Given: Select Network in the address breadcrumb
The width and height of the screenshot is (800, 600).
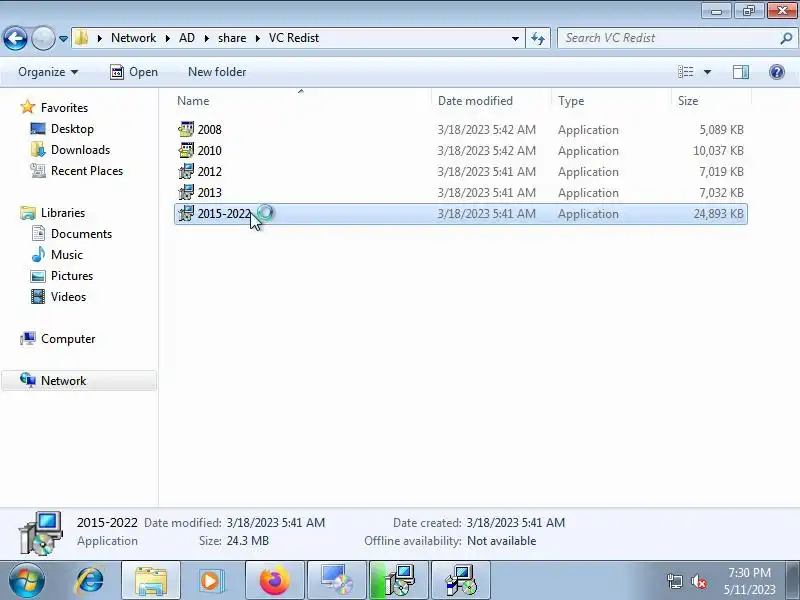Looking at the screenshot, I should tap(133, 38).
